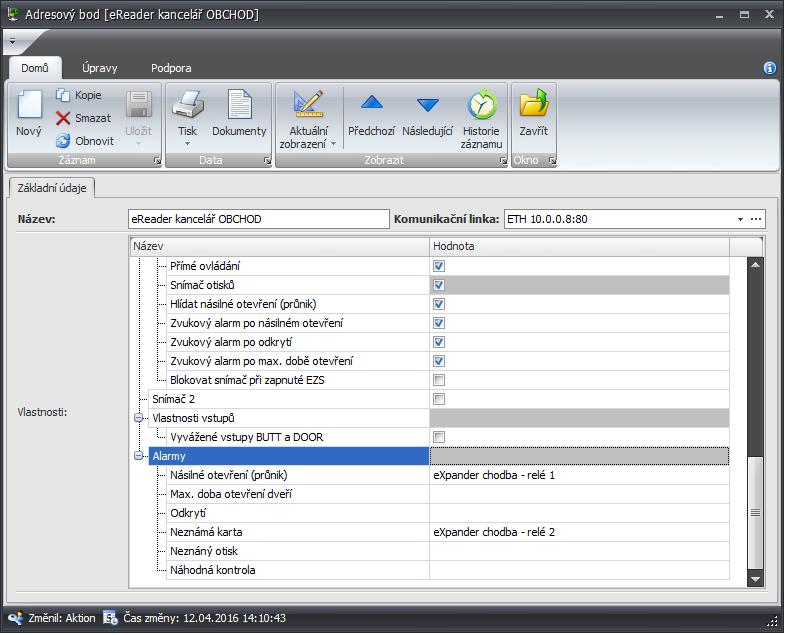Uncheck Přímé ovládání checkbox
The height and width of the screenshot is (635, 786).
point(439,266)
